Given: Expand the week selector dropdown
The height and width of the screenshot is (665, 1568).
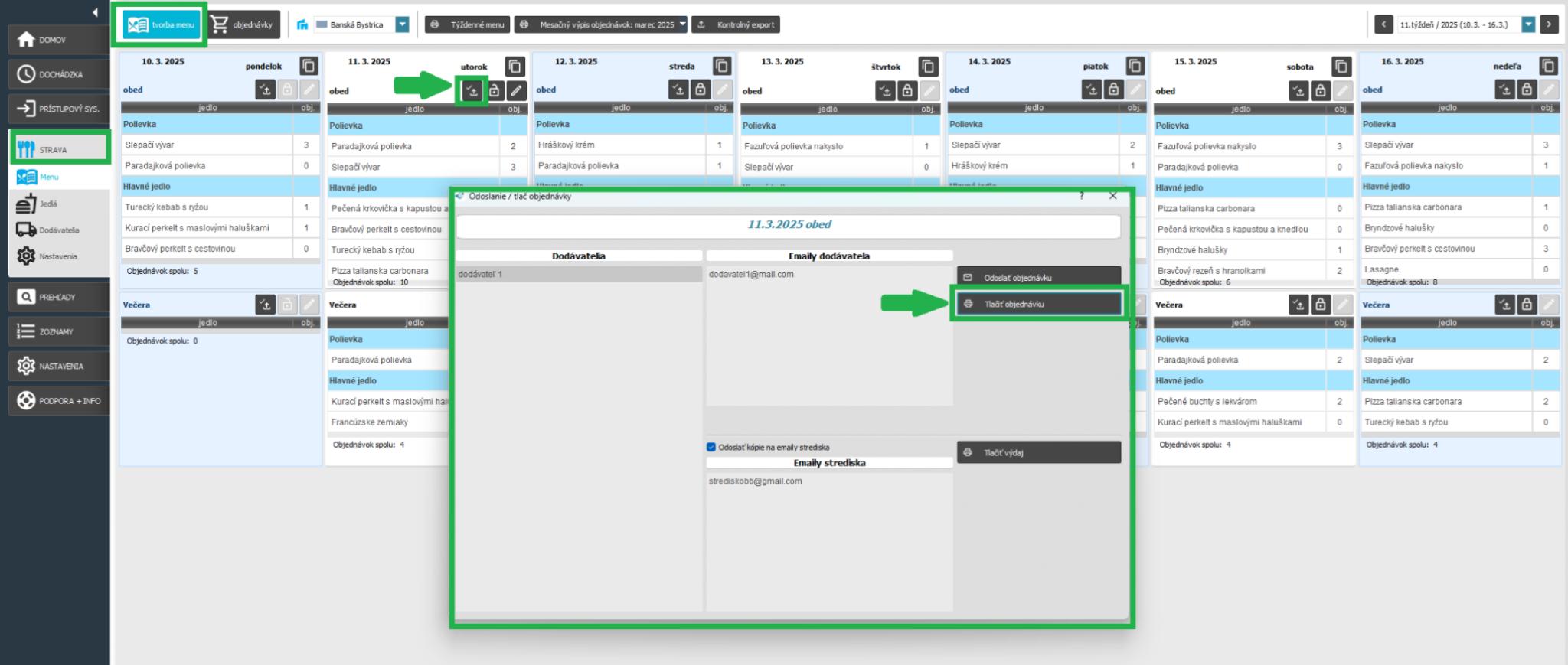Looking at the screenshot, I should (1528, 24).
